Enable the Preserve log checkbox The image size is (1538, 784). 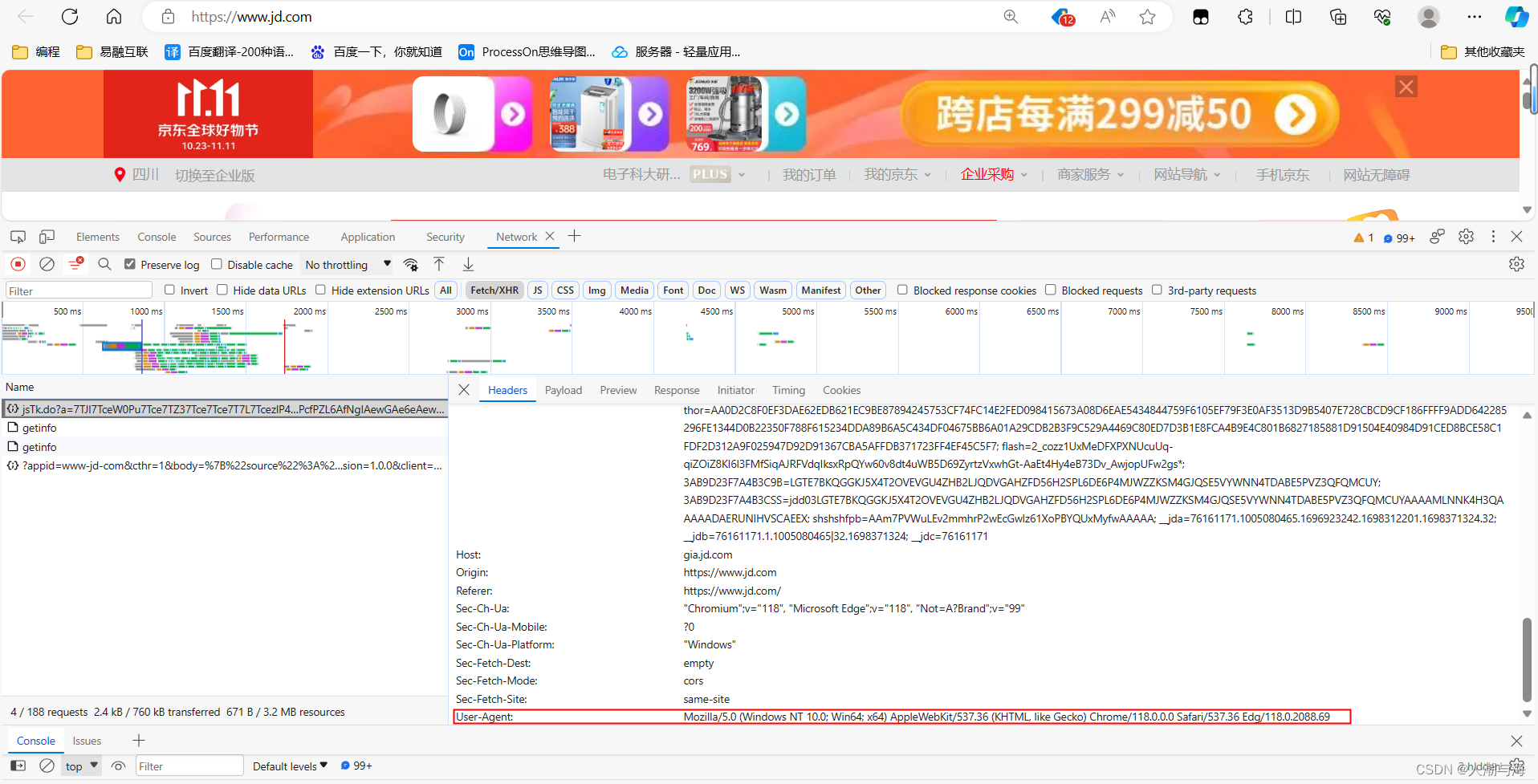pos(130,263)
